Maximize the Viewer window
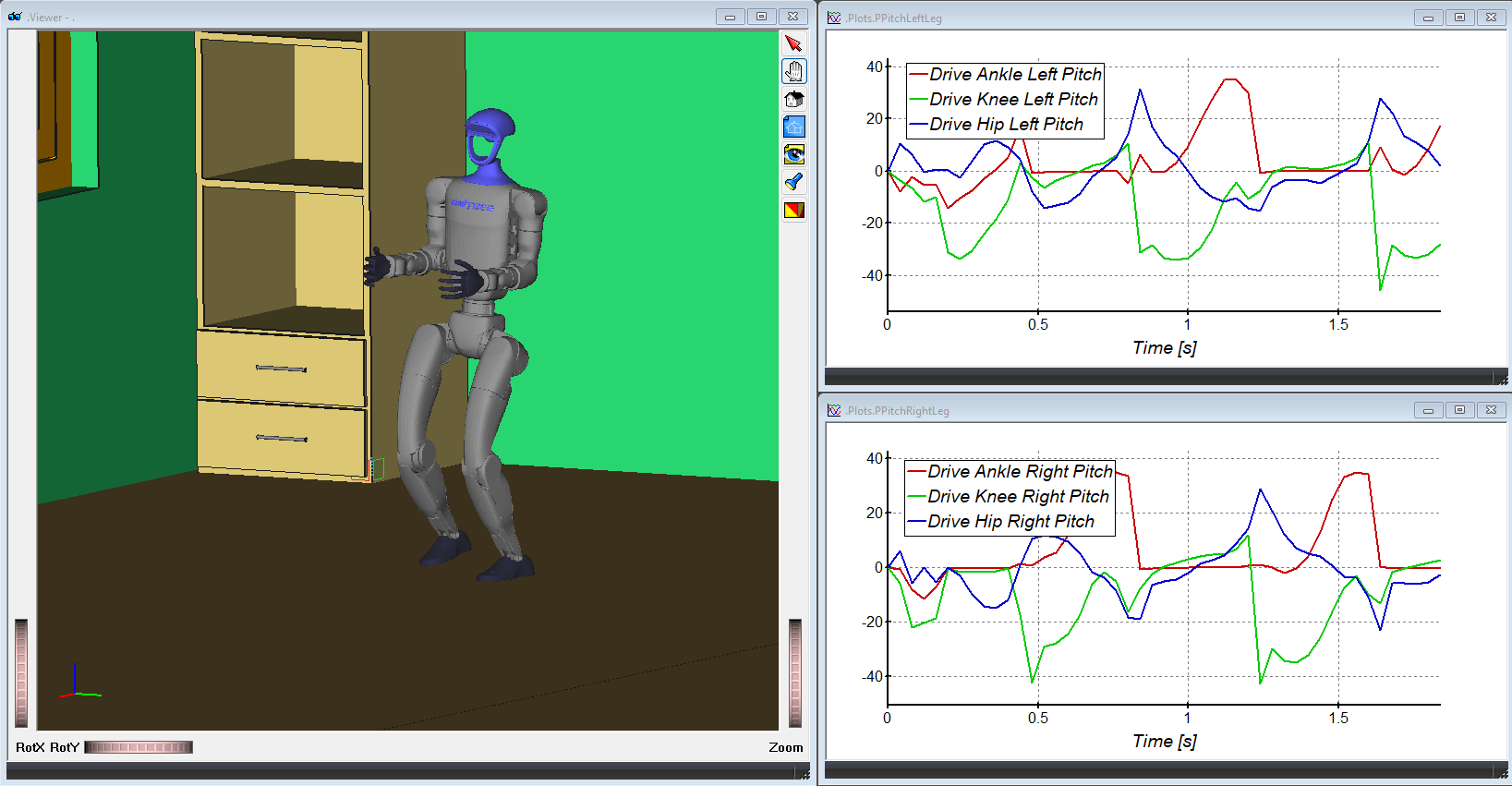 (x=761, y=17)
